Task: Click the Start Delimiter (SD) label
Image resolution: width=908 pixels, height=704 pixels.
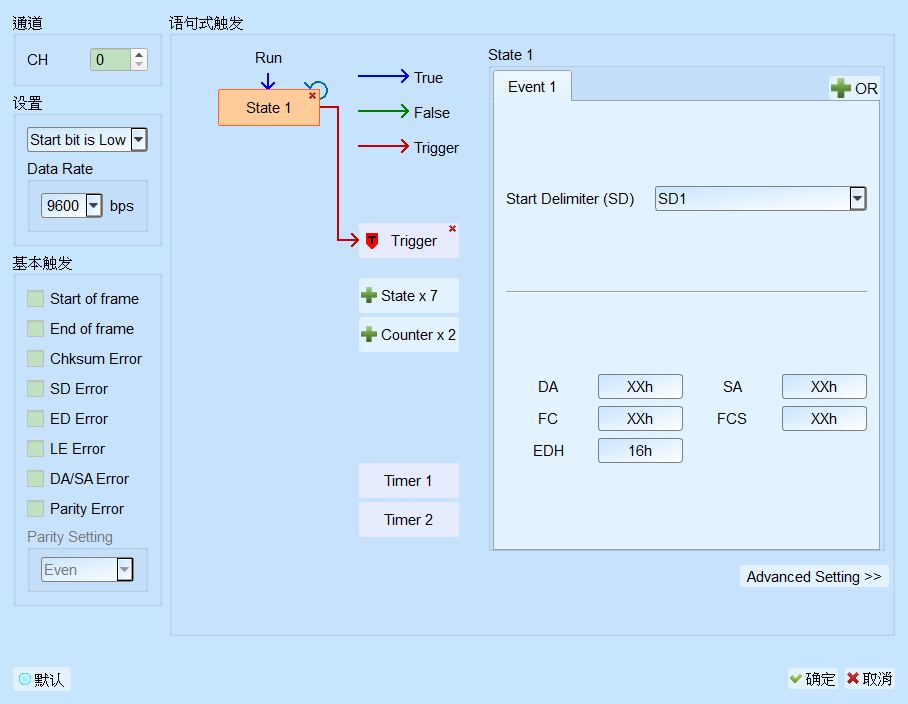Action: click(570, 199)
